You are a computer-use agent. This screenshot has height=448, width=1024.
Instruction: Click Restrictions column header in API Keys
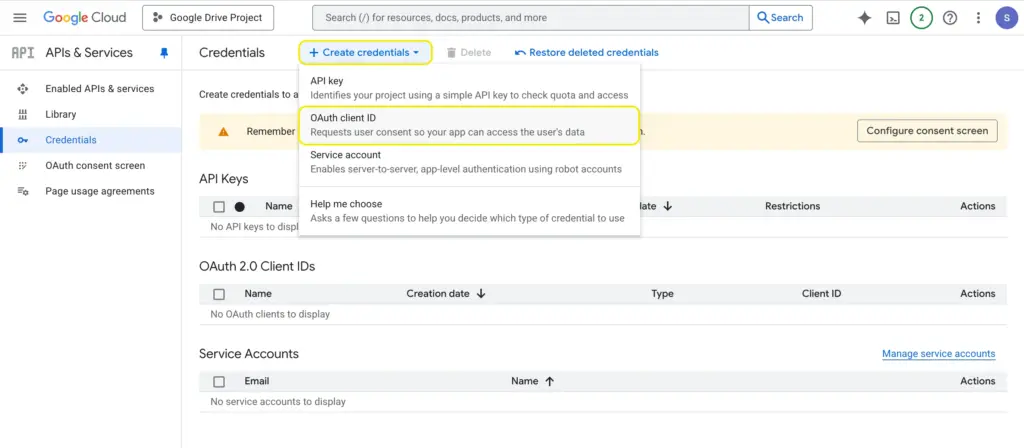pos(792,206)
